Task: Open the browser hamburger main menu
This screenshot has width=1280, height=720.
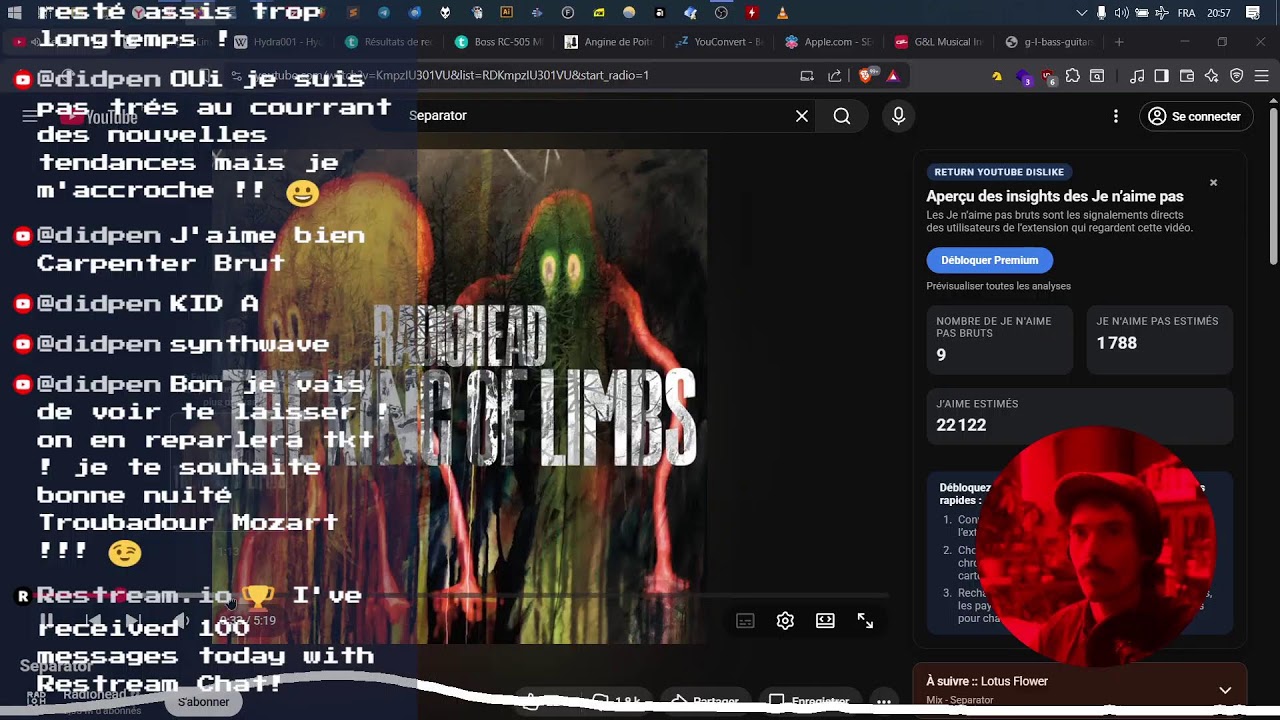Action: pyautogui.click(x=1262, y=75)
